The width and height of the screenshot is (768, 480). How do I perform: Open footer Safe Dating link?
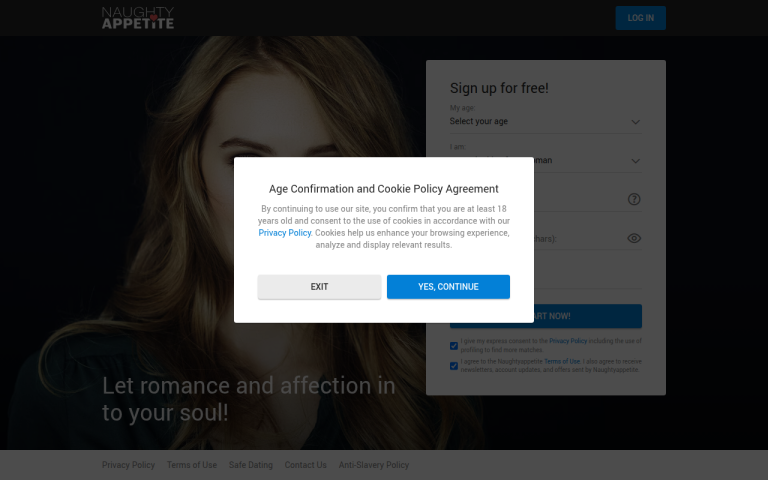250,465
